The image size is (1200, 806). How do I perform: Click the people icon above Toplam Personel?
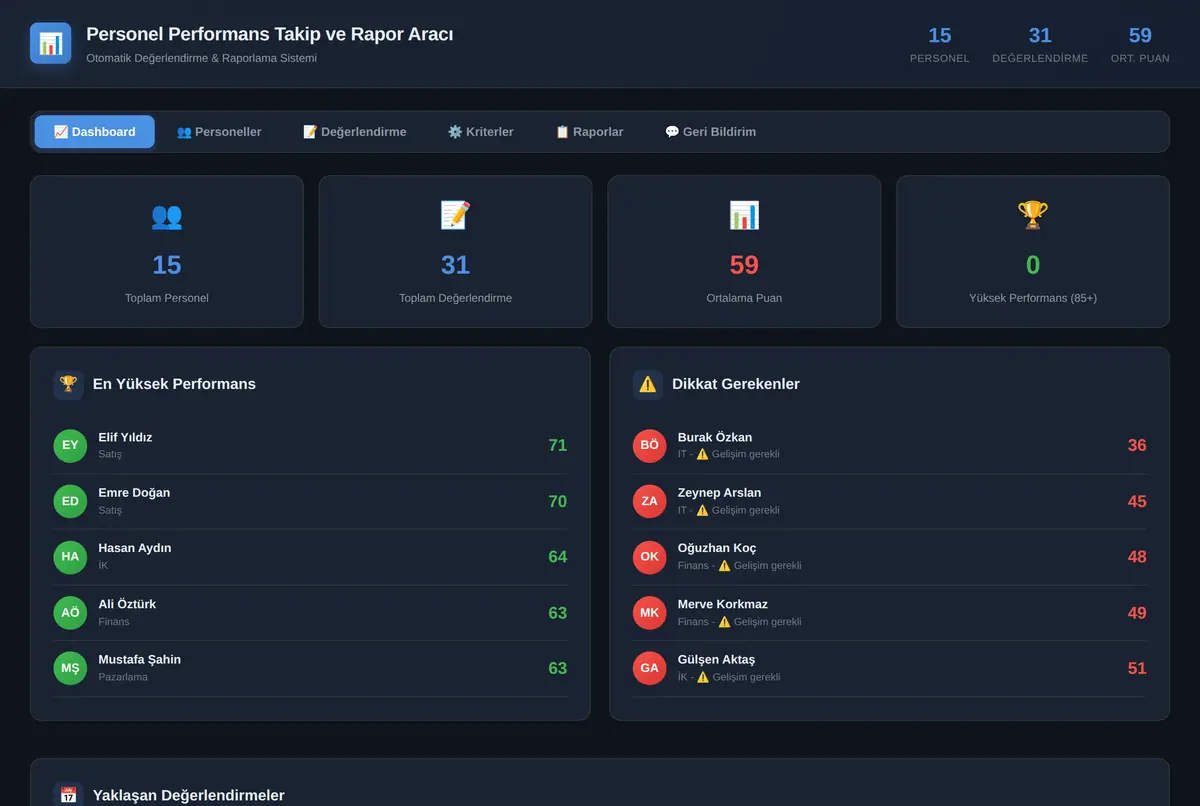(x=167, y=215)
